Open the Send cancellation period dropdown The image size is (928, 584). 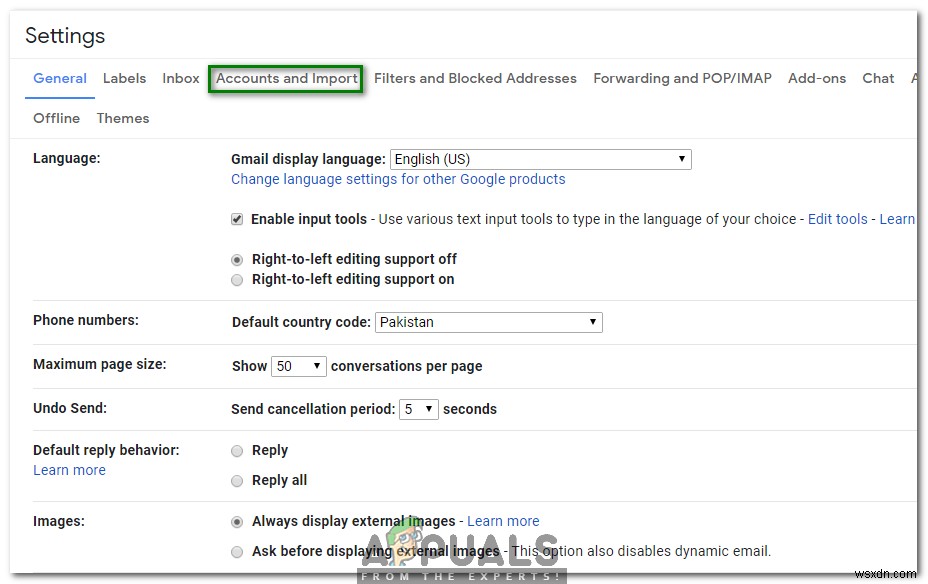418,409
